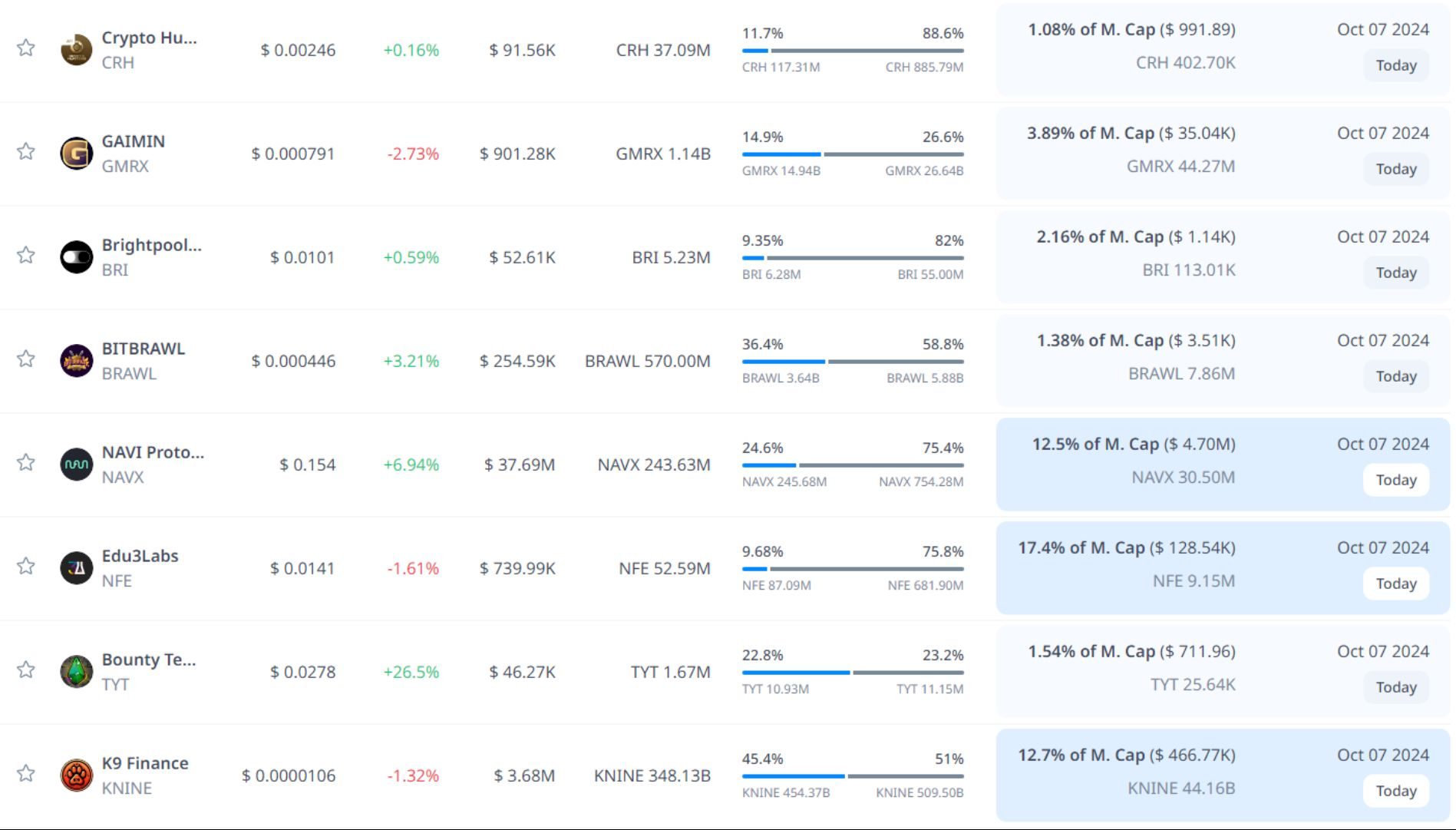Click the BRAWL unlock progress bar
Image resolution: width=1456 pixels, height=830 pixels.
tap(852, 362)
